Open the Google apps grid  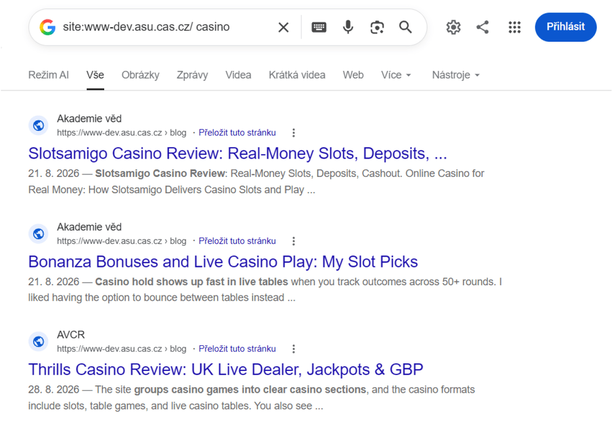click(514, 27)
